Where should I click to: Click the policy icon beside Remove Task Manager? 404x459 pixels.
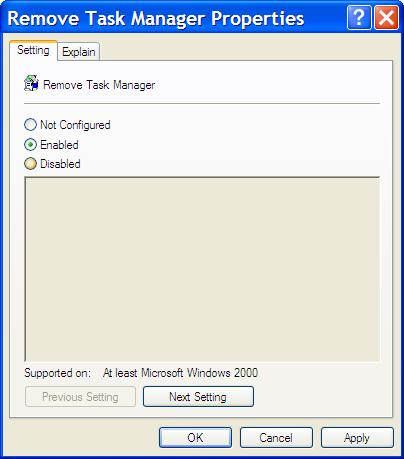click(31, 83)
